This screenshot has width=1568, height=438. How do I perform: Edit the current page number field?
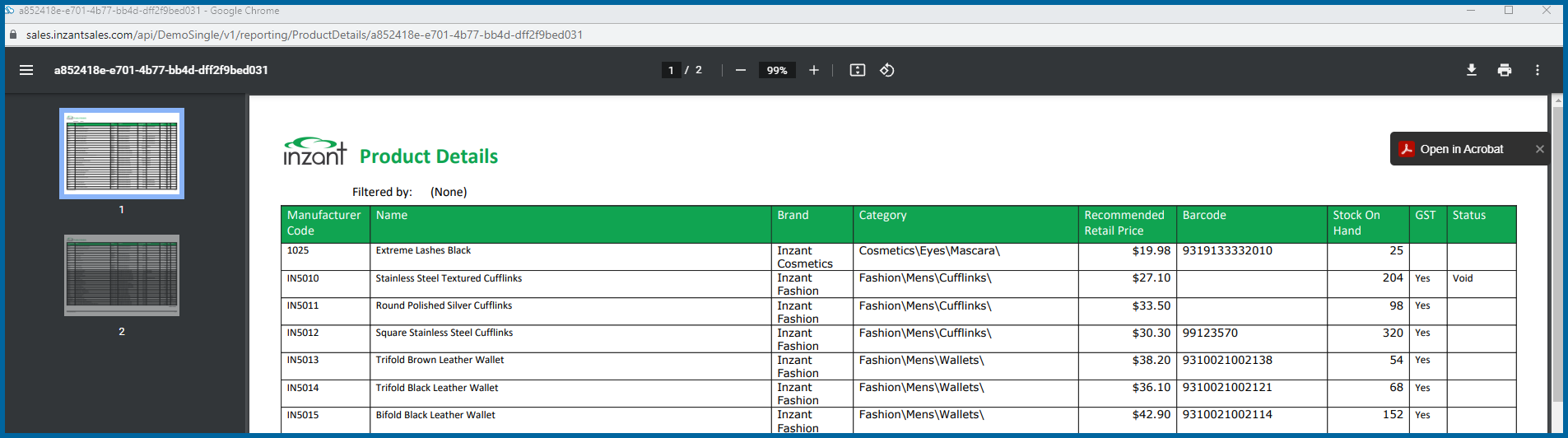click(x=671, y=70)
